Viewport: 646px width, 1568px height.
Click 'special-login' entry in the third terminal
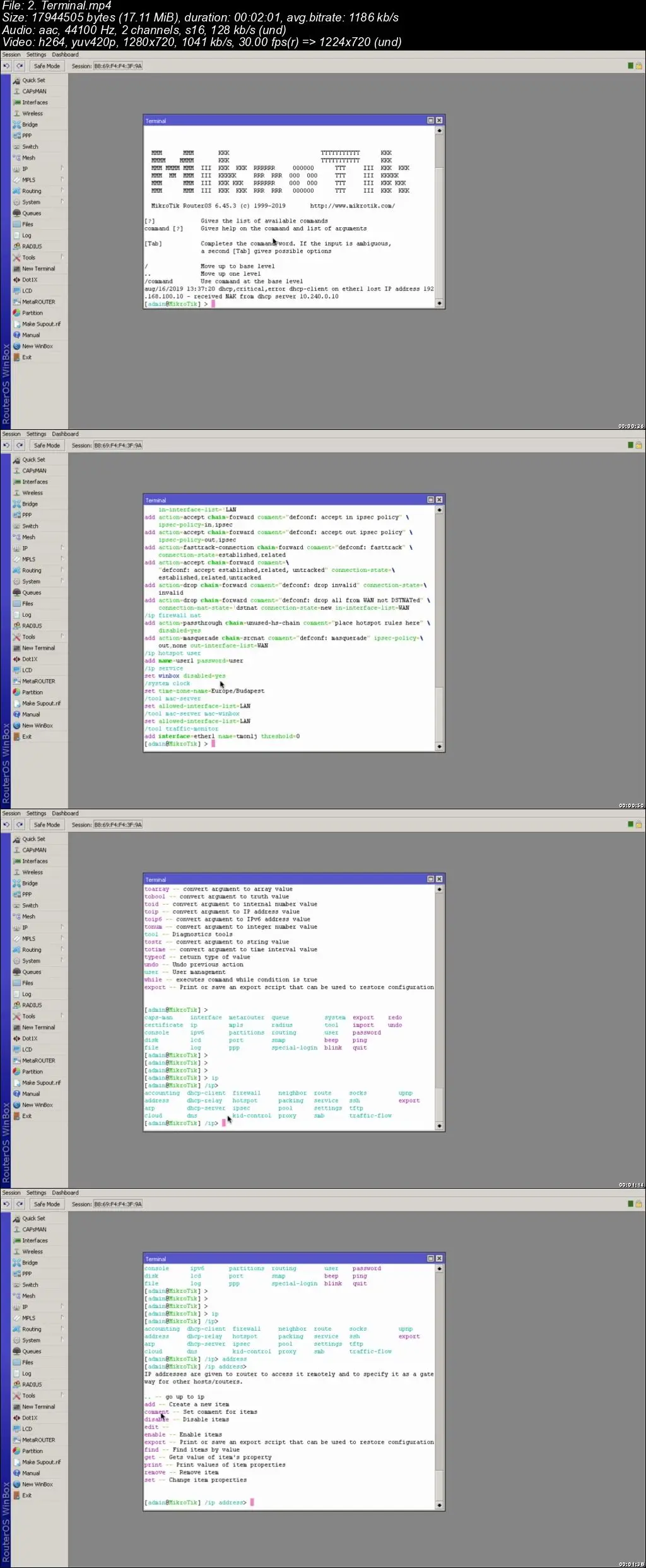(x=295, y=1048)
